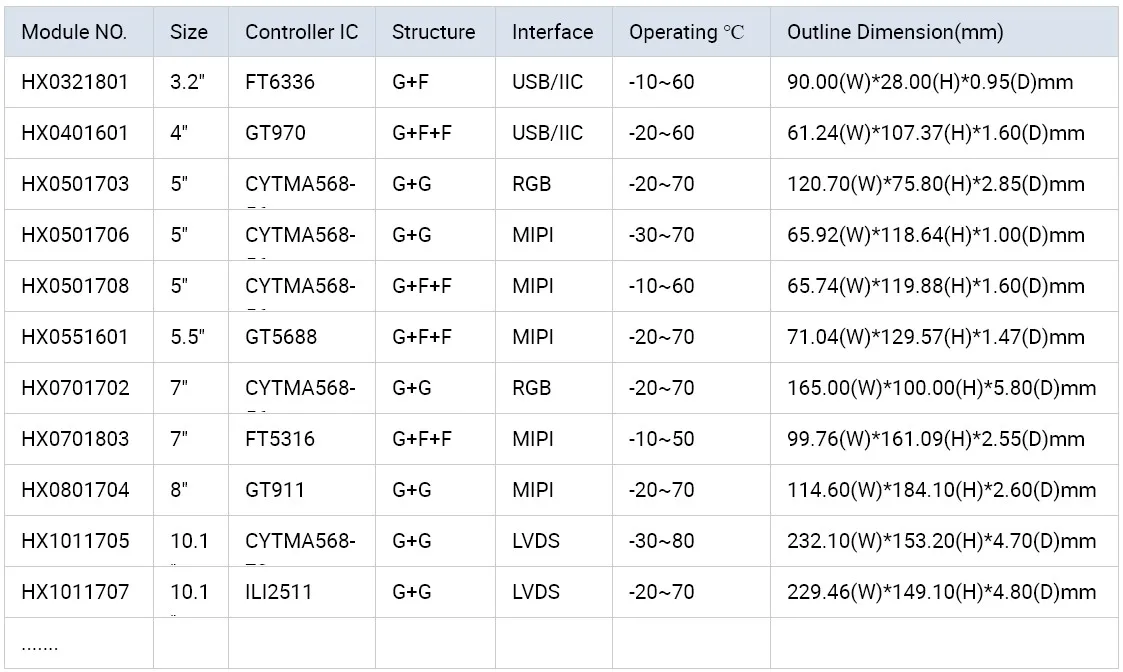This screenshot has width=1123, height=672.
Task: Select the HX0551601 module cell
Action: tap(75, 338)
